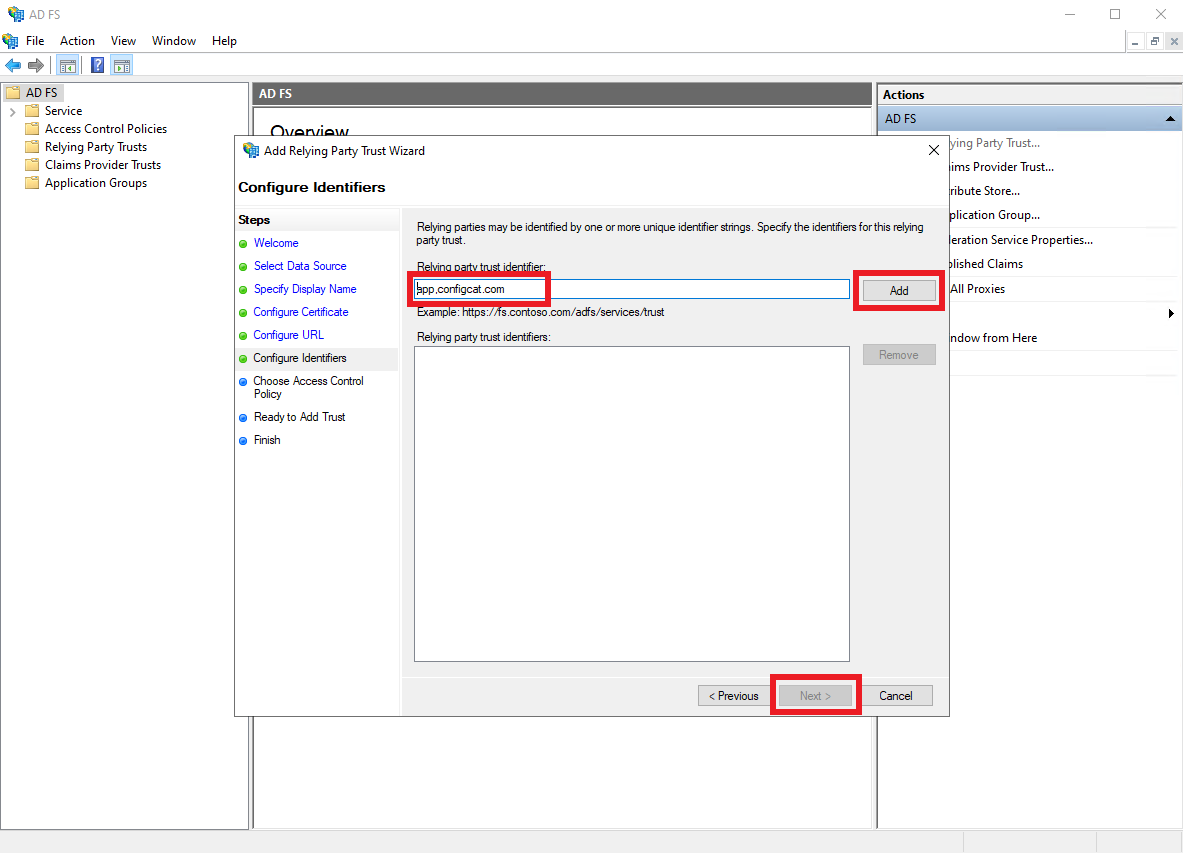Go to the Select Data Source step
The image size is (1183, 853).
tap(300, 266)
